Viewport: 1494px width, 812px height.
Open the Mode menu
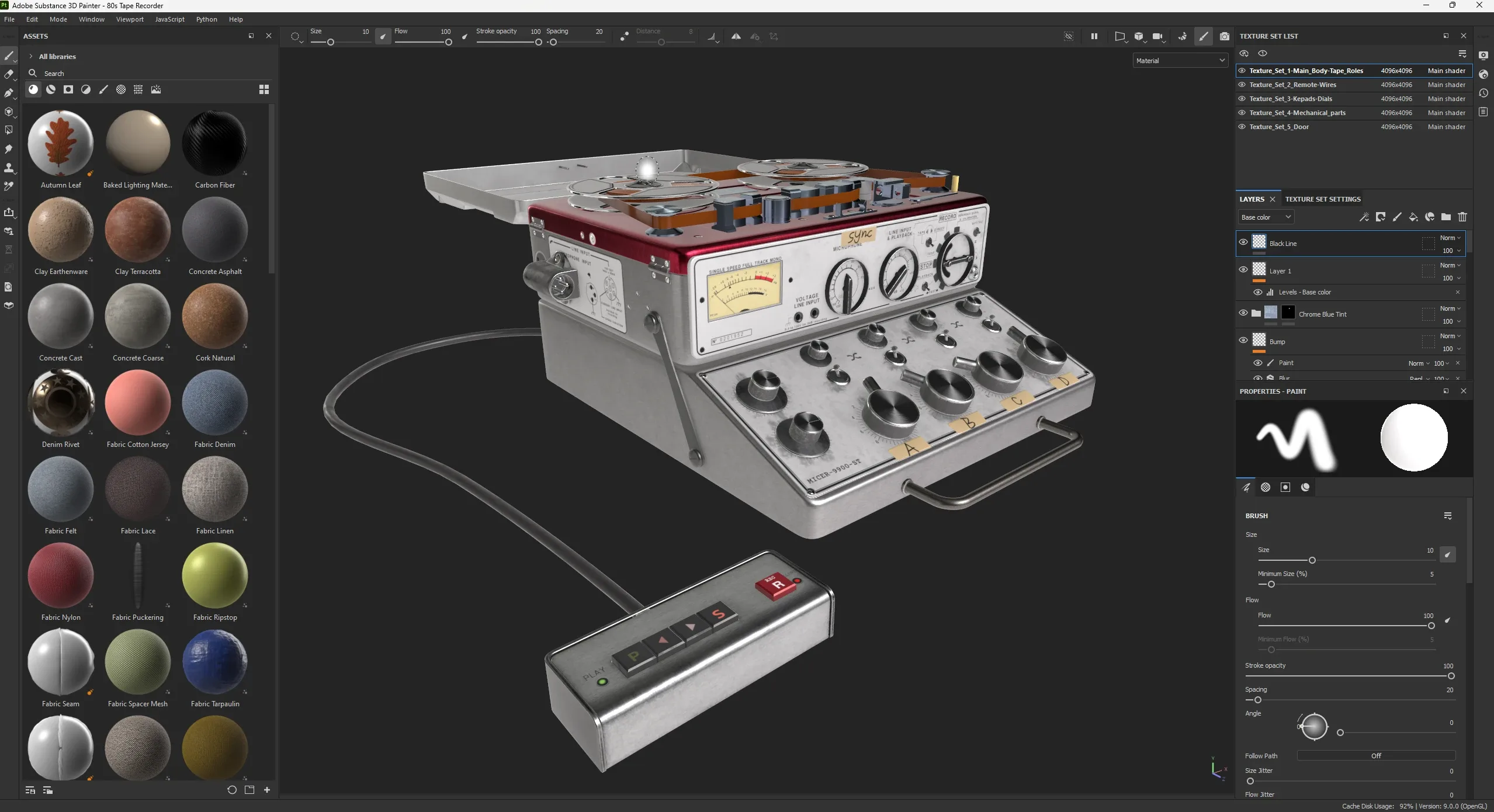[58, 19]
